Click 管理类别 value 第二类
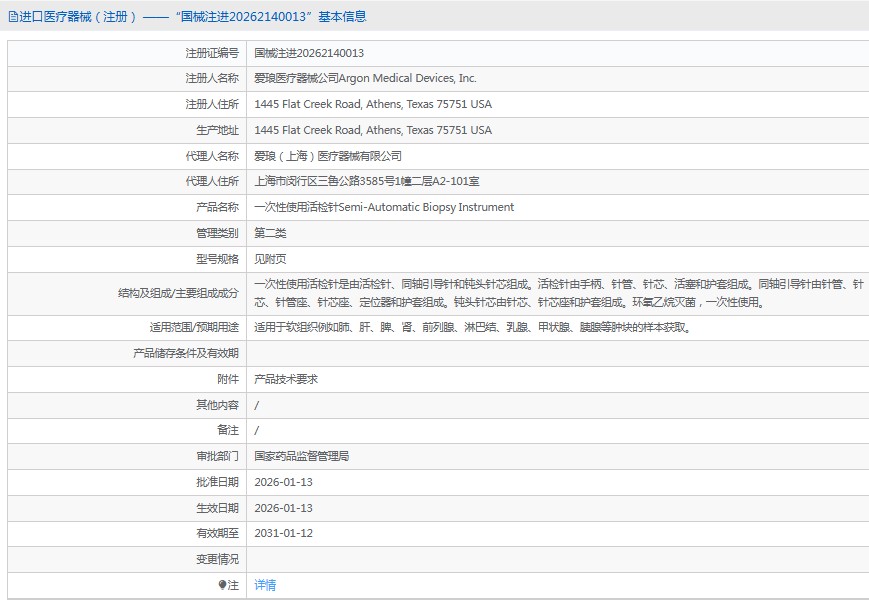The image size is (869, 607). [270, 233]
